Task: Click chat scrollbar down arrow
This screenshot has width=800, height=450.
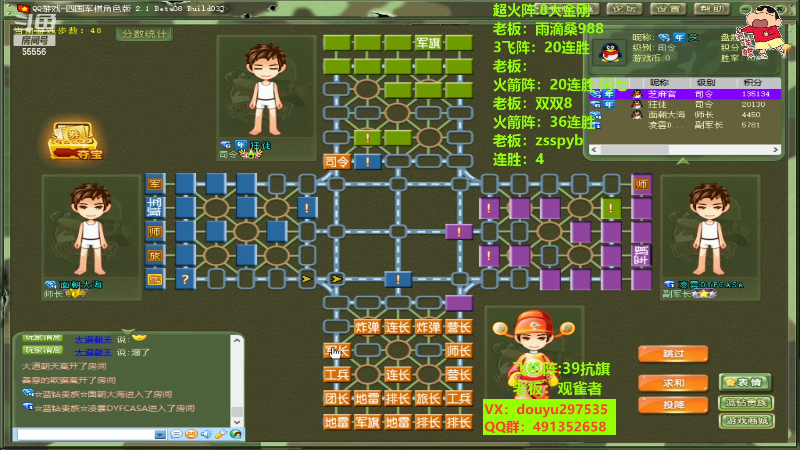Action: 237,422
